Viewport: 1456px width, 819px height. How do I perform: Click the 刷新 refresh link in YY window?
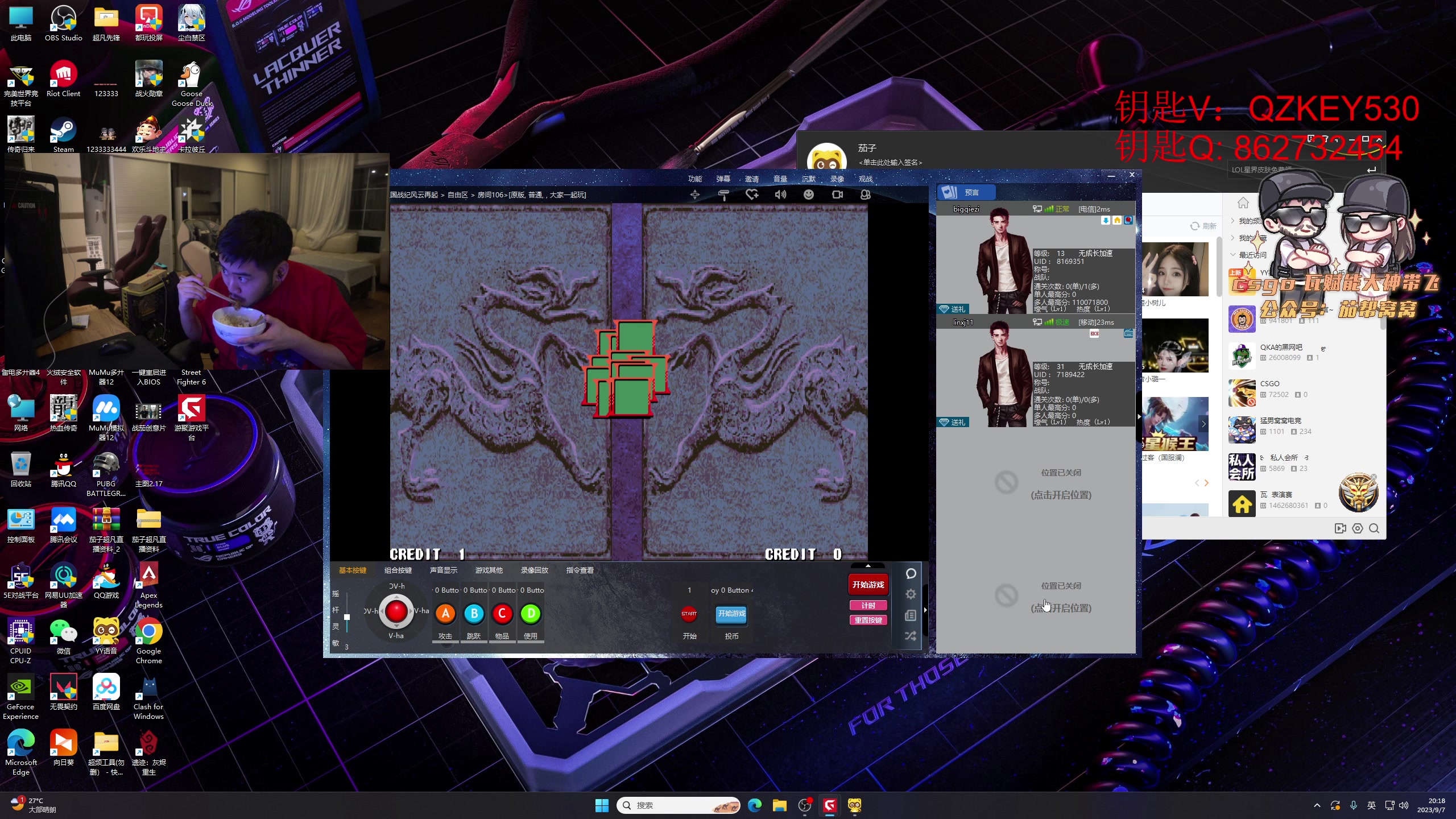tap(1203, 226)
